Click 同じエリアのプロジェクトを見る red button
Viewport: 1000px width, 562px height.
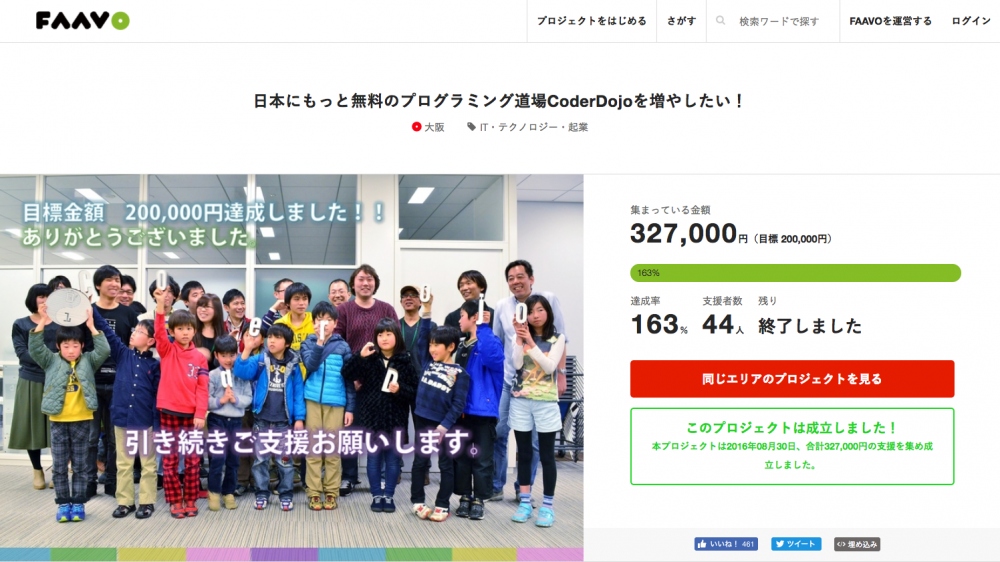(792, 379)
